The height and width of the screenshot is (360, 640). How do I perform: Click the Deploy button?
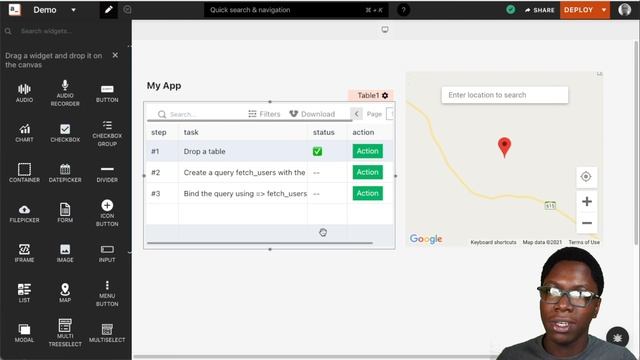[578, 10]
